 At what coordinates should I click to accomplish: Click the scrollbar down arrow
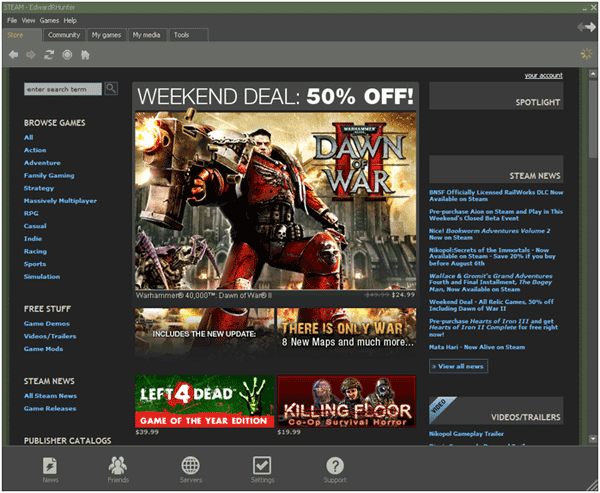[x=593, y=439]
